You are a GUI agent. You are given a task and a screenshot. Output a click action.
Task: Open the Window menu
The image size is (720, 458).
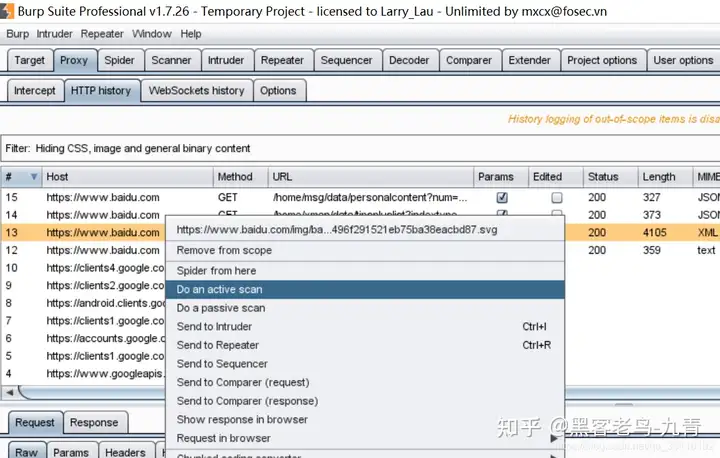coord(152,34)
